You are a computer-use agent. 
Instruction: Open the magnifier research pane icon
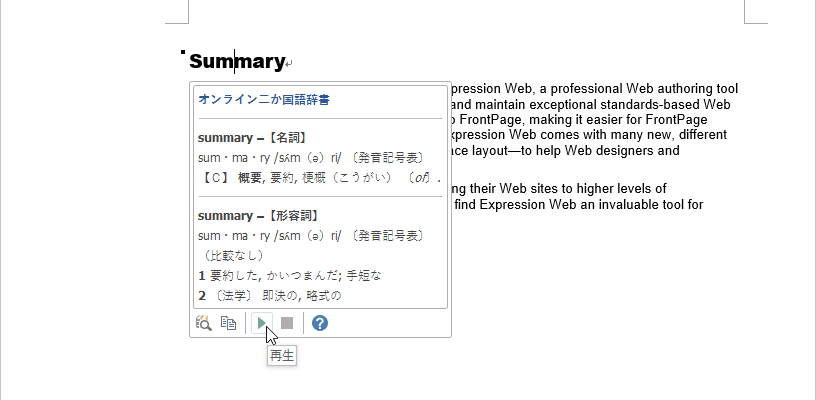(203, 323)
